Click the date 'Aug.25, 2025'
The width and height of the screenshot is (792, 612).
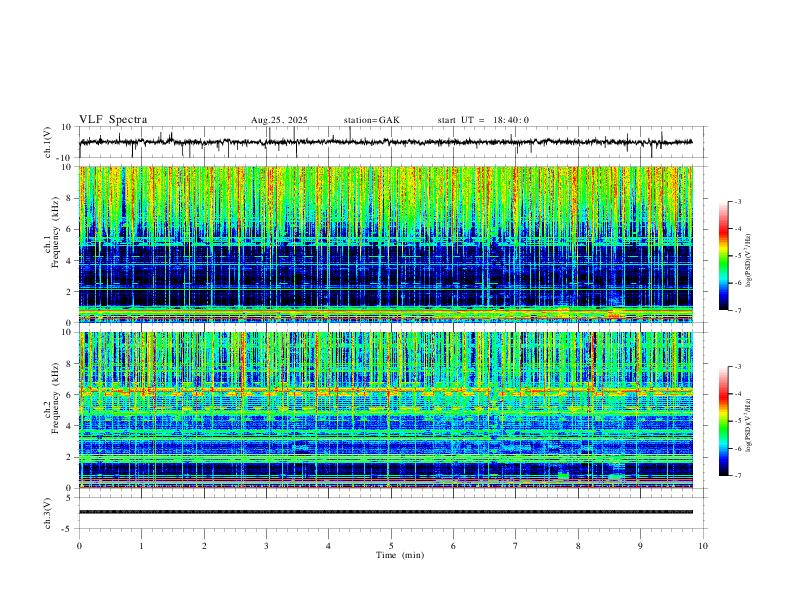(x=279, y=120)
